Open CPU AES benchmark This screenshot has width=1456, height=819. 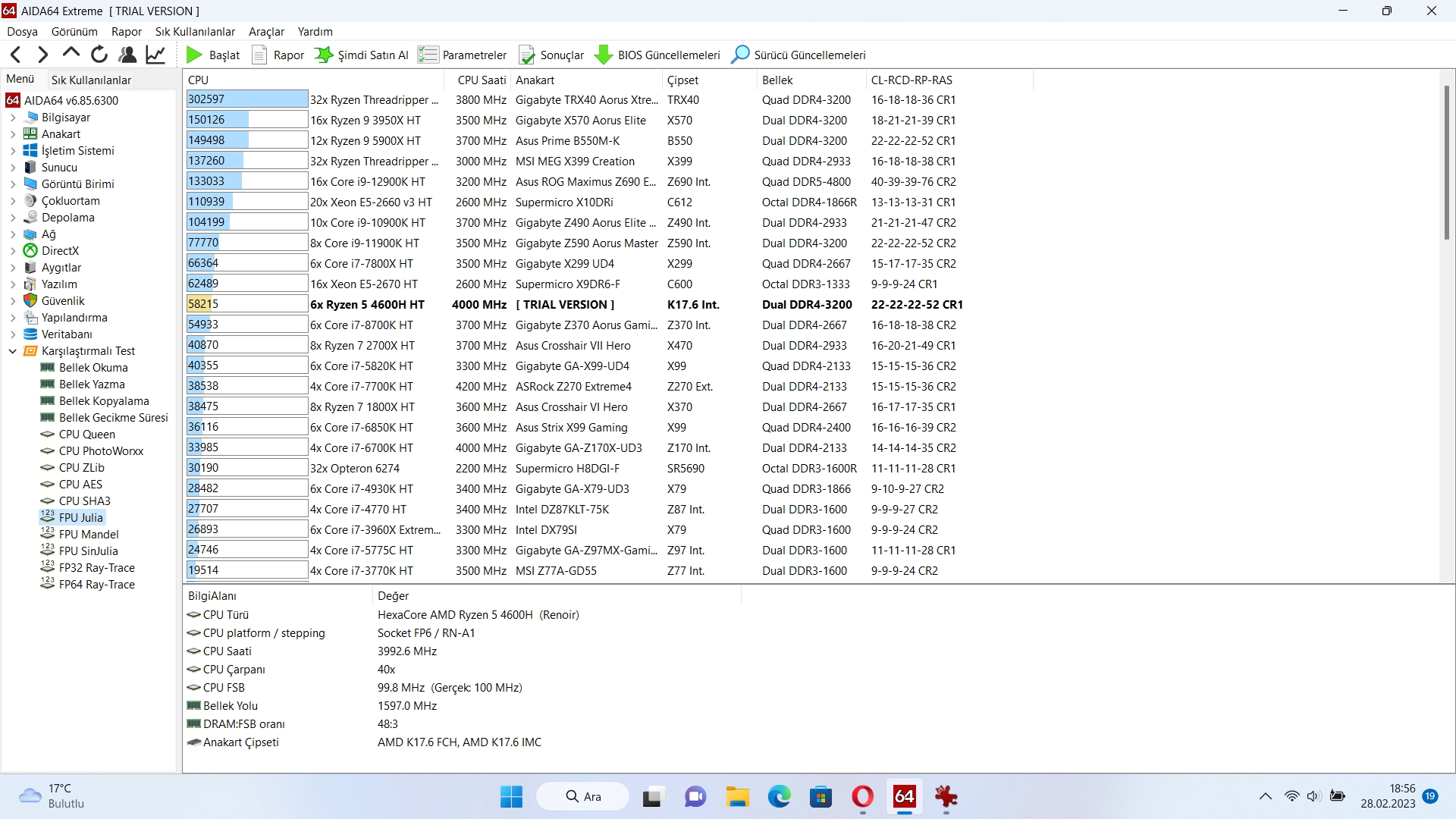point(71,485)
